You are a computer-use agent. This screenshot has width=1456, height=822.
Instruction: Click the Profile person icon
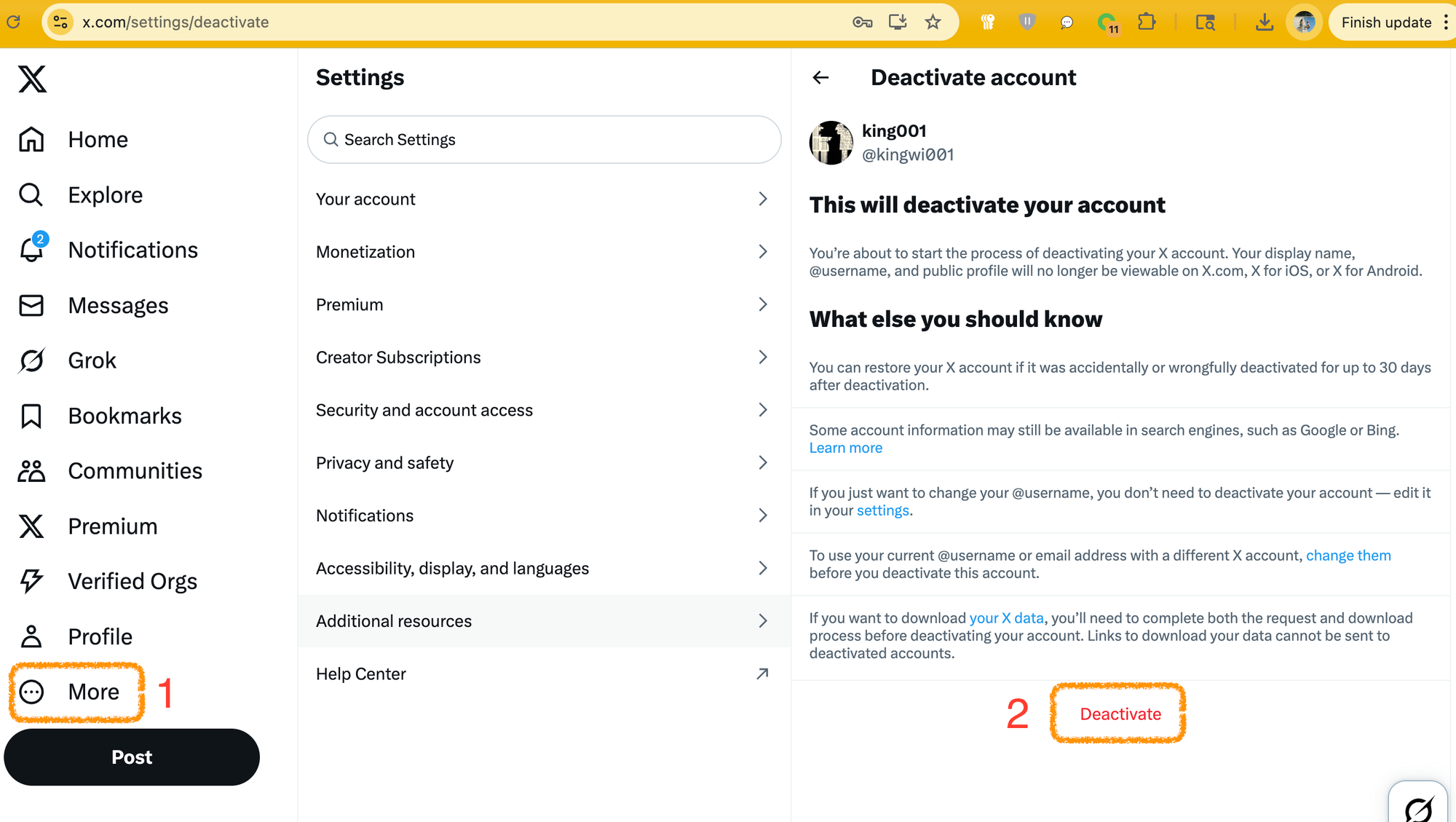coord(31,636)
